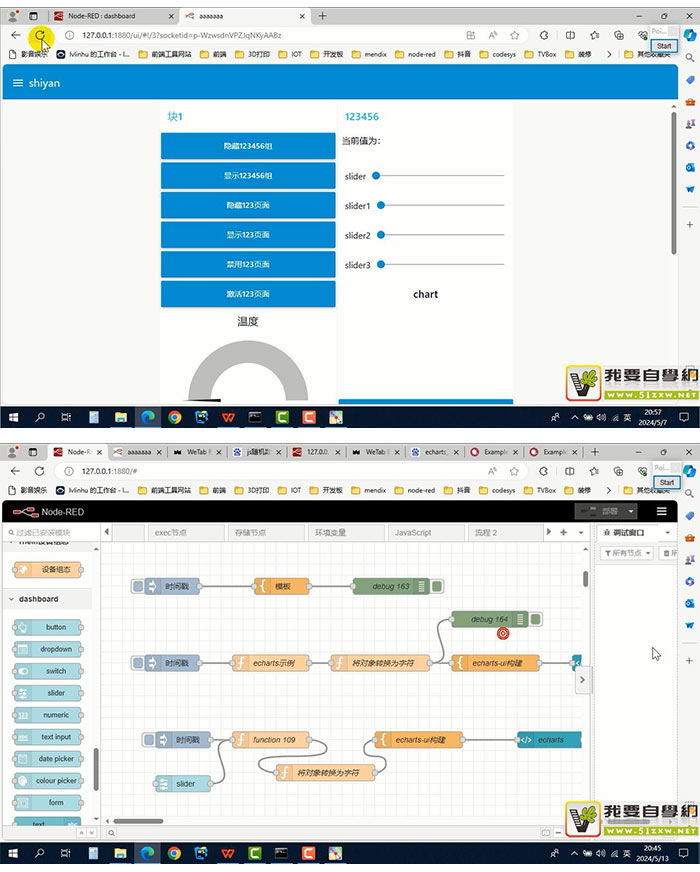Switch to the 环境变量 flow tab
Viewport: 700px width, 872px height.
(x=346, y=533)
